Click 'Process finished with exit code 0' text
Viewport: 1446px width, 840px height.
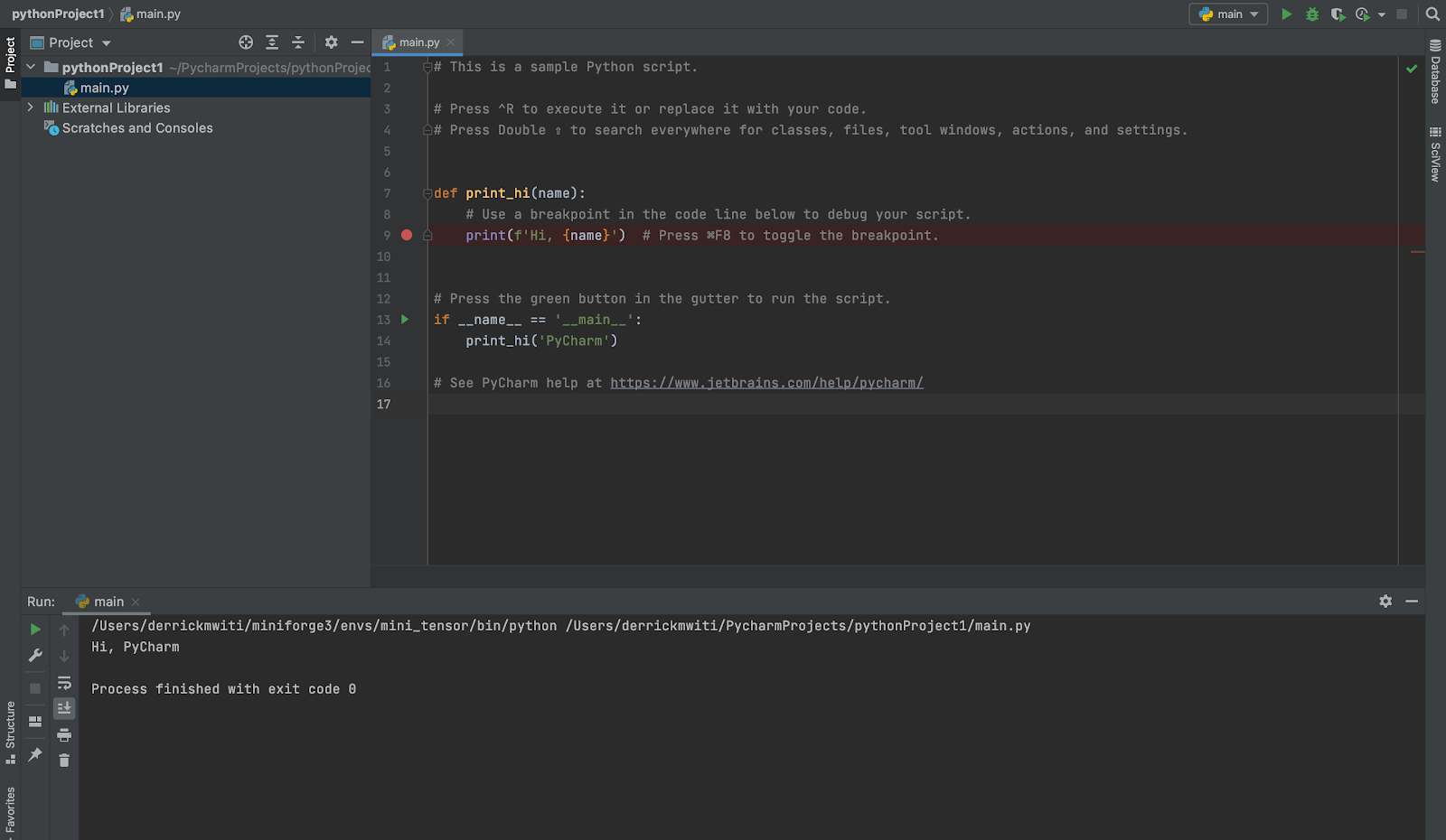pos(223,689)
